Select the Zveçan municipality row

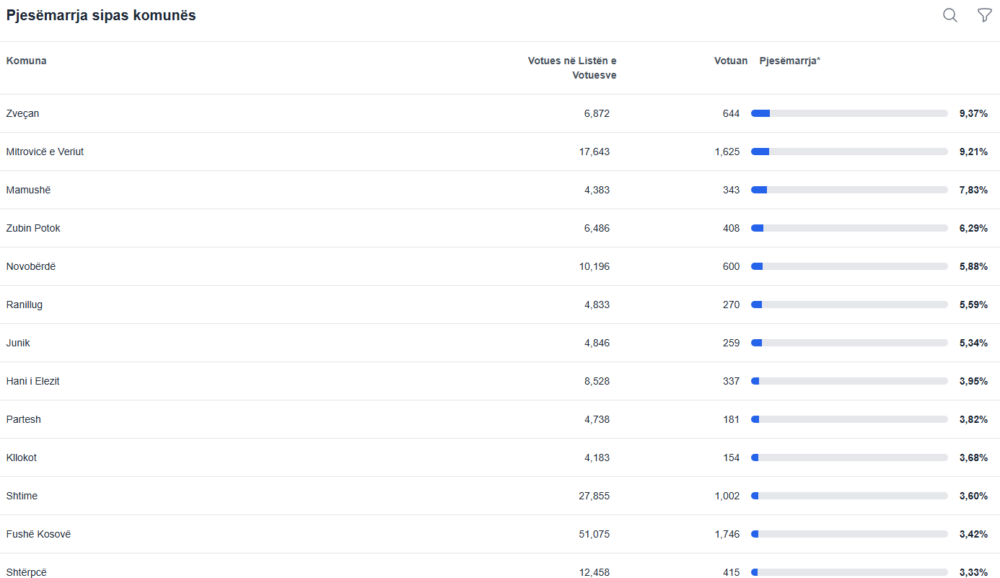(x=23, y=114)
